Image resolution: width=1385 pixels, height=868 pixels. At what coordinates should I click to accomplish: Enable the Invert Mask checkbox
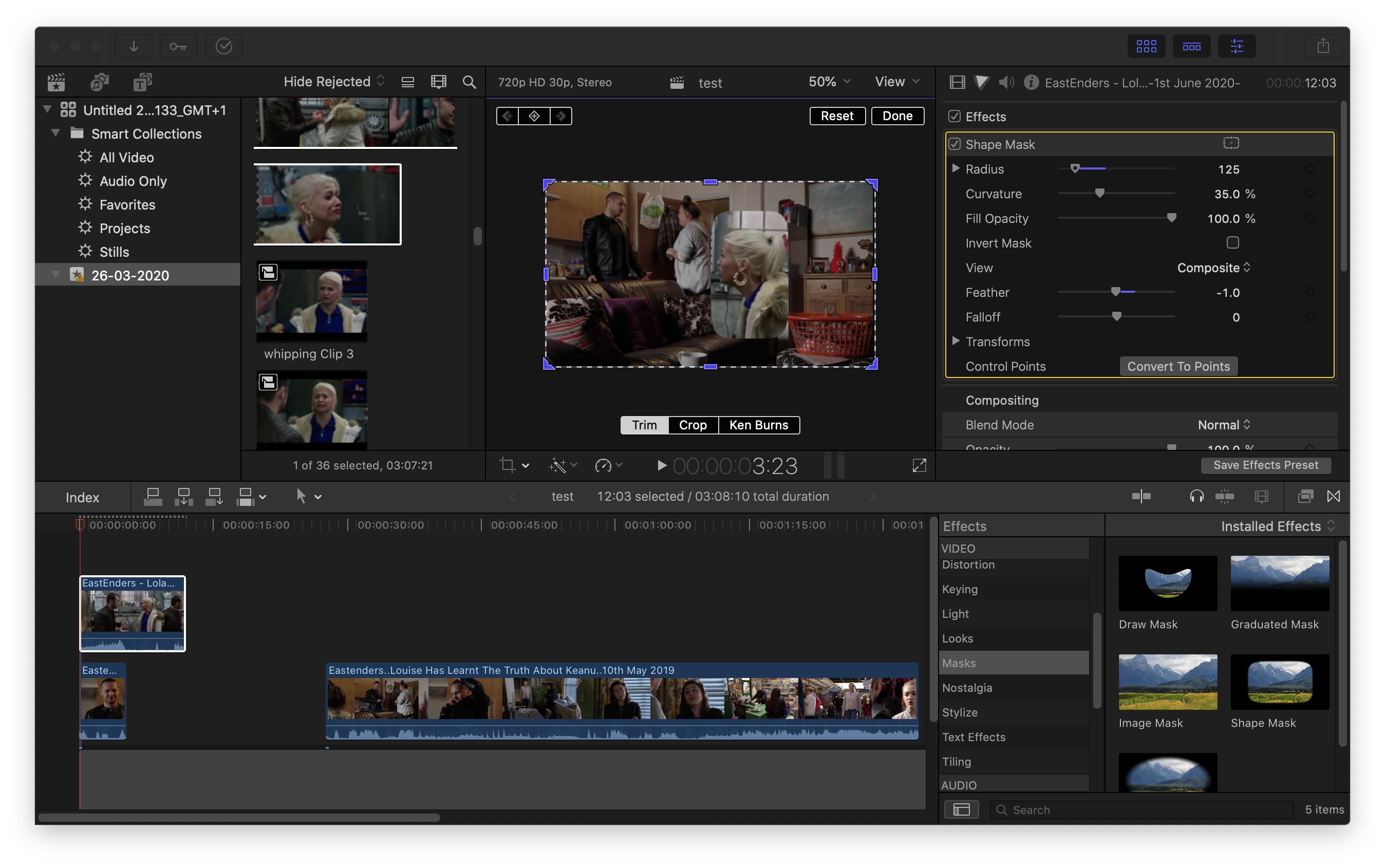tap(1232, 243)
